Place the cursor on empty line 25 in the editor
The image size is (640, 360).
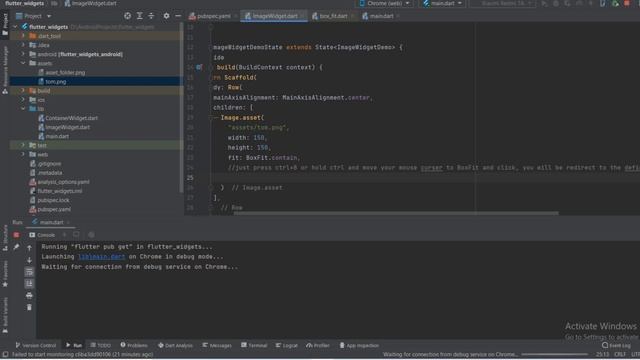(424, 178)
